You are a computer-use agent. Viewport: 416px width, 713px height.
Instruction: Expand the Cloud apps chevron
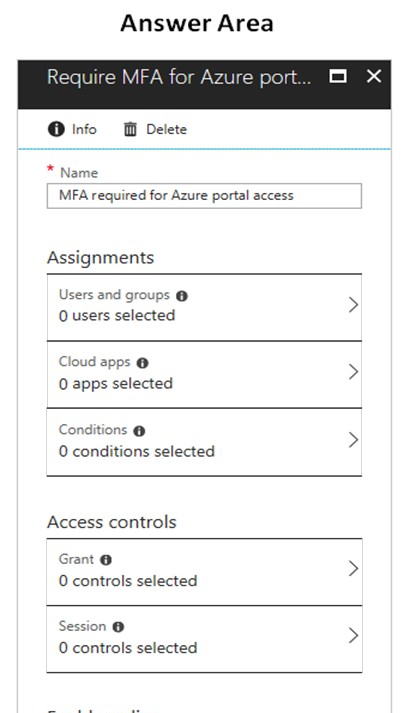[353, 372]
